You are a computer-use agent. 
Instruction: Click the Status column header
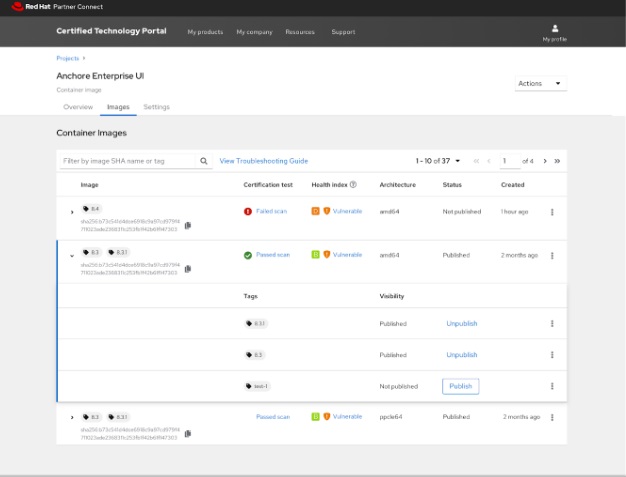tap(452, 185)
